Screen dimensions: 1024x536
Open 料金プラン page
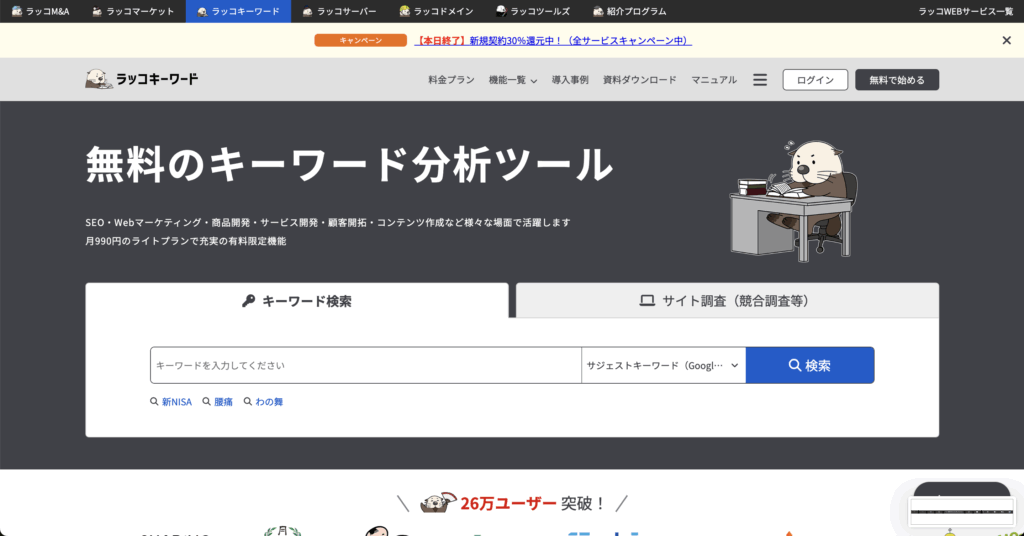click(x=451, y=80)
